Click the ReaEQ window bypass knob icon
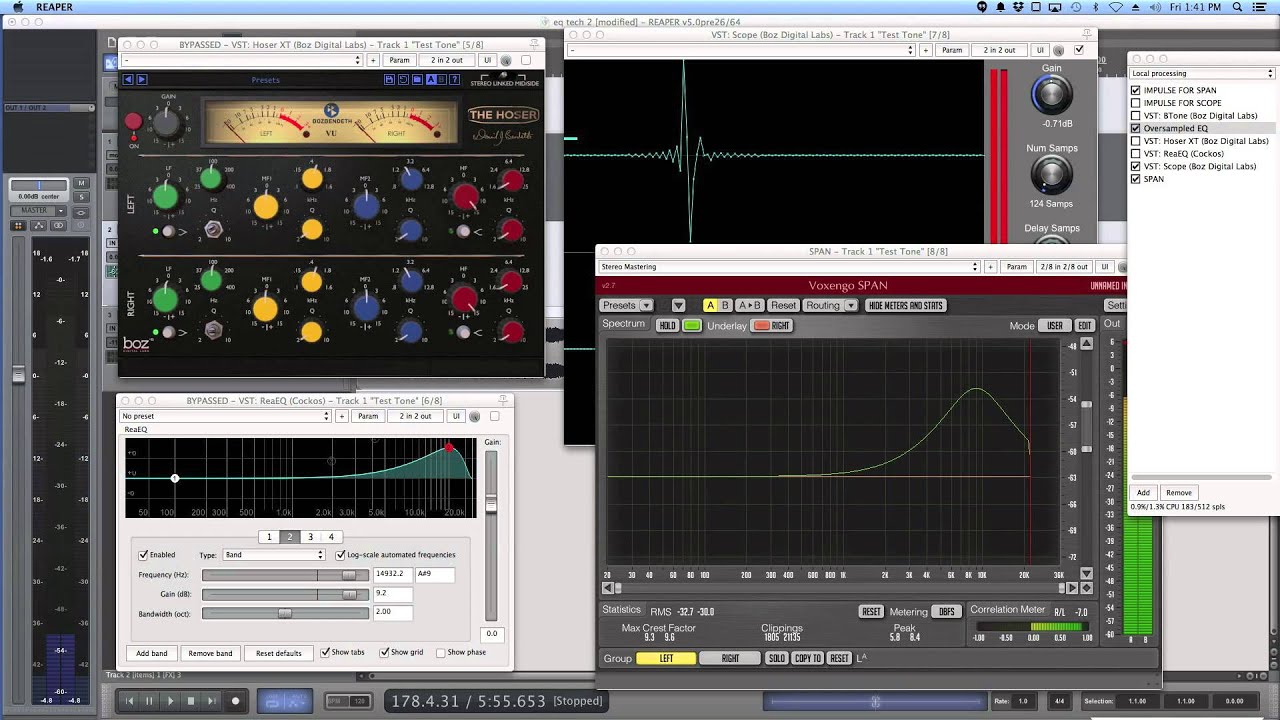Viewport: 1280px width, 720px height. pyautogui.click(x=475, y=416)
